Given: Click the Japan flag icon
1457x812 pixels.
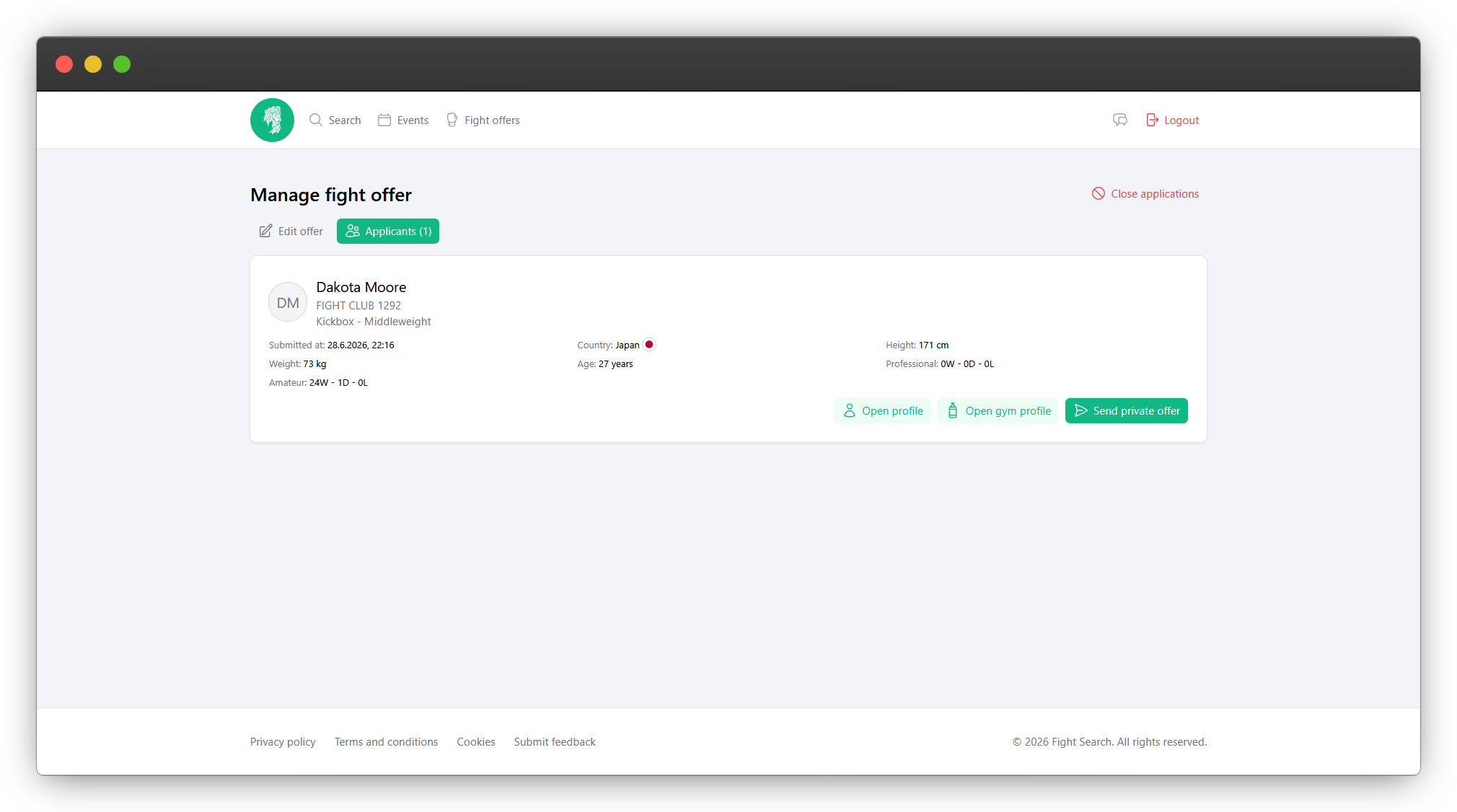Looking at the screenshot, I should 649,345.
